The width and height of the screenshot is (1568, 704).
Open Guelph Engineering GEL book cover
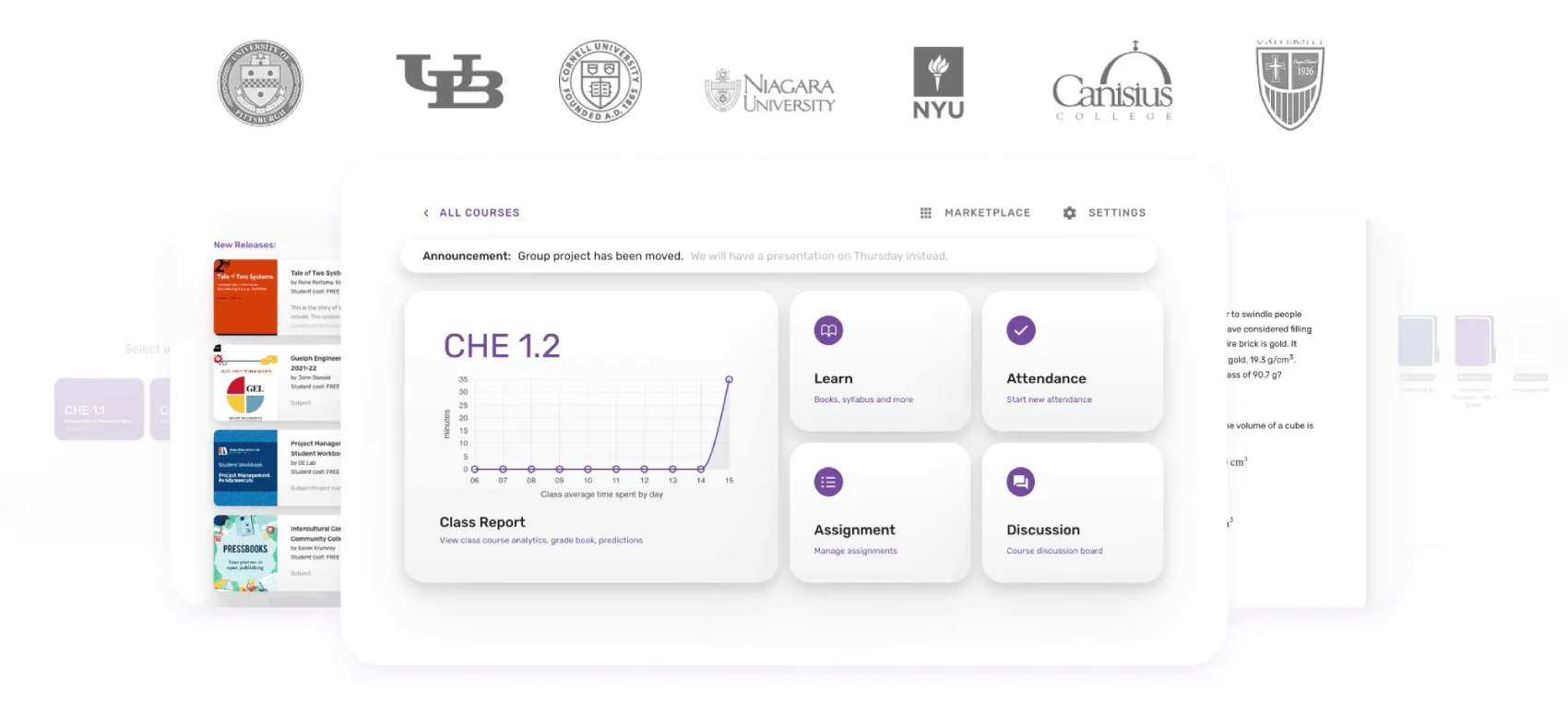click(x=245, y=383)
